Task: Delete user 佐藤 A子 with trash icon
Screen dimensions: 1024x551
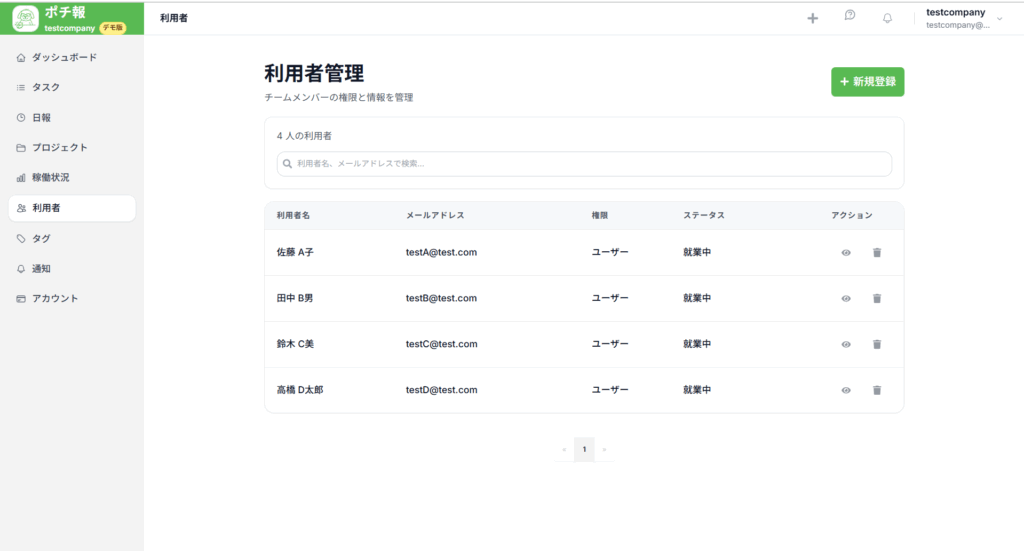Action: click(x=877, y=253)
